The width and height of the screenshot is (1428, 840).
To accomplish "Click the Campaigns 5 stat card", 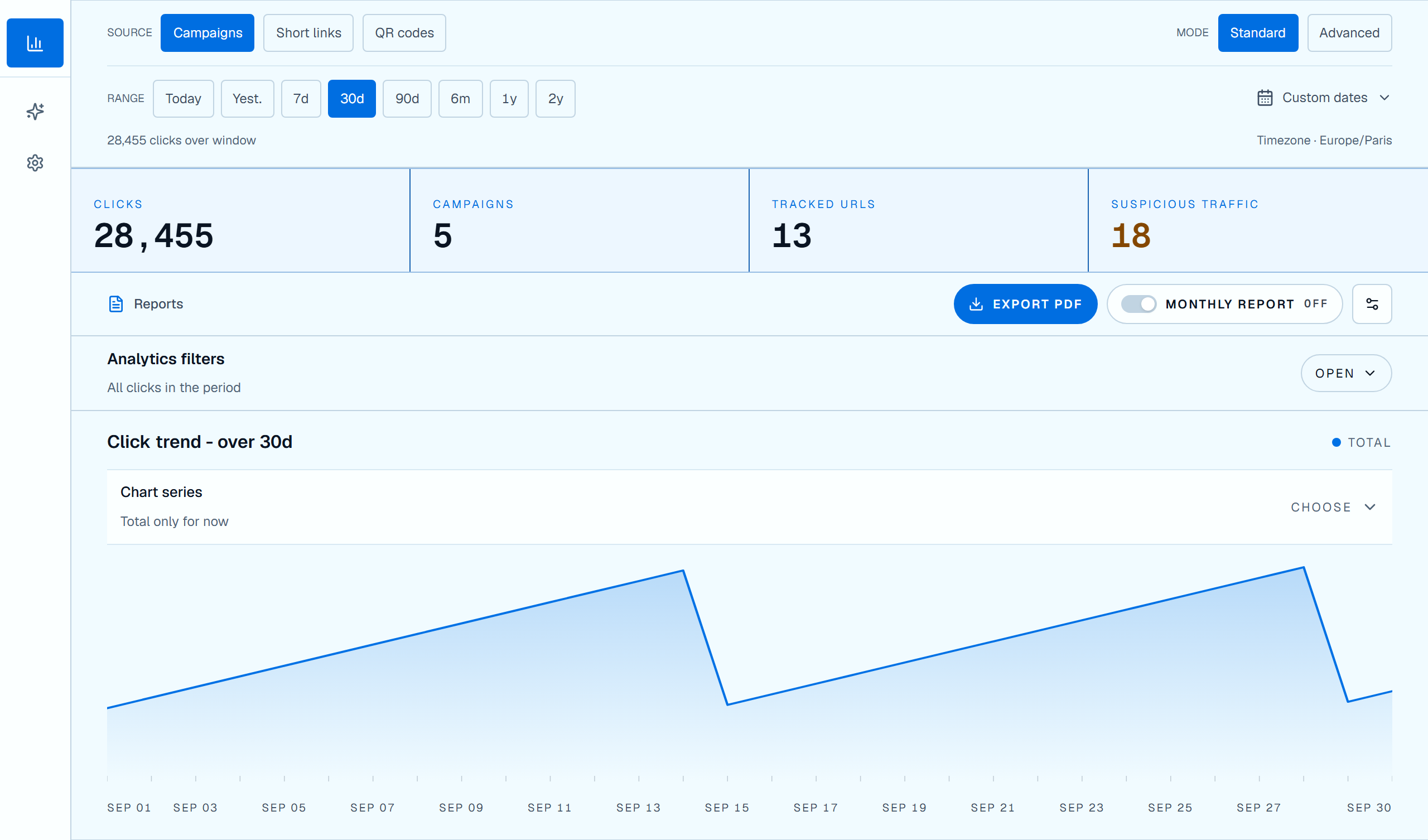I will tap(579, 220).
